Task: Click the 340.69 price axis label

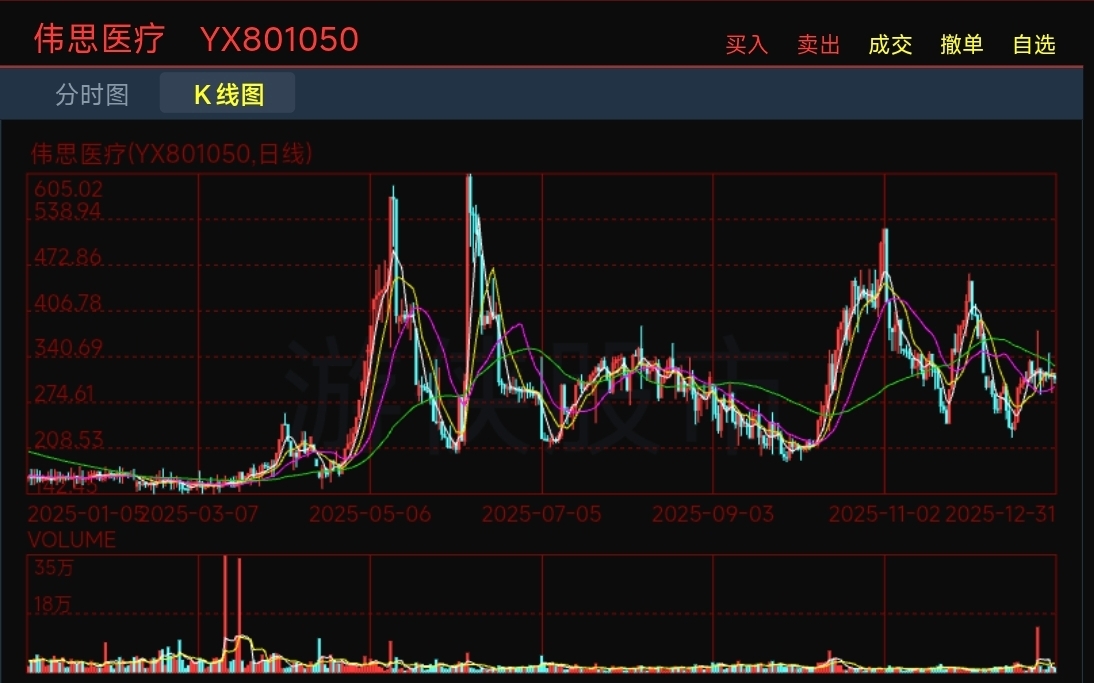Action: [68, 348]
